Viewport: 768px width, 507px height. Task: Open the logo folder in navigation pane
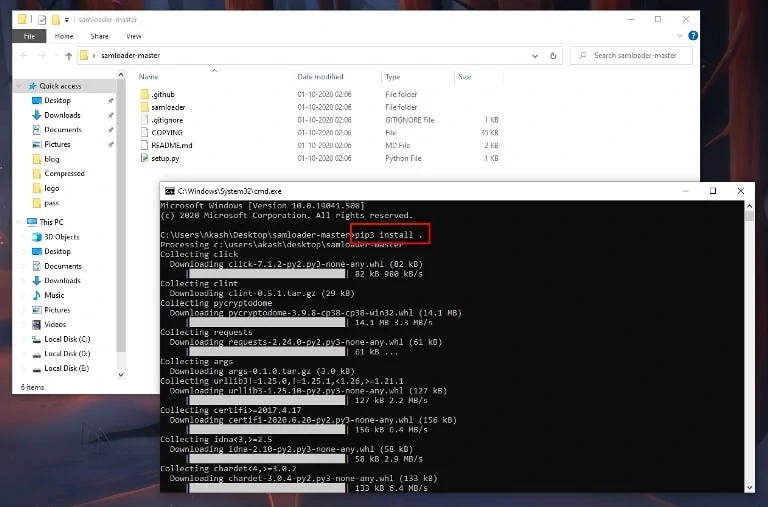51,188
